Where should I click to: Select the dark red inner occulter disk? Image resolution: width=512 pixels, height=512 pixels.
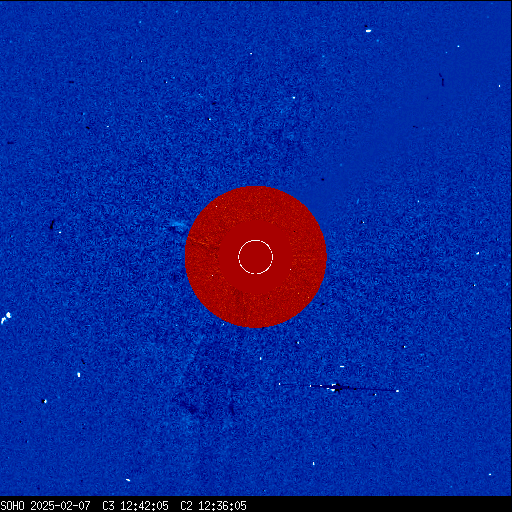256,257
